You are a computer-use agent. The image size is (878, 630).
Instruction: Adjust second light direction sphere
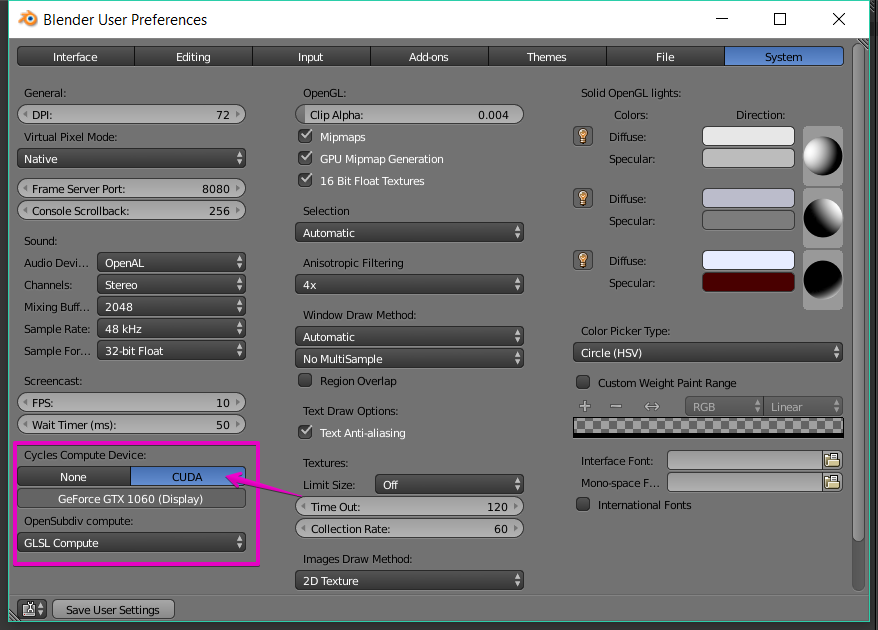tap(823, 218)
